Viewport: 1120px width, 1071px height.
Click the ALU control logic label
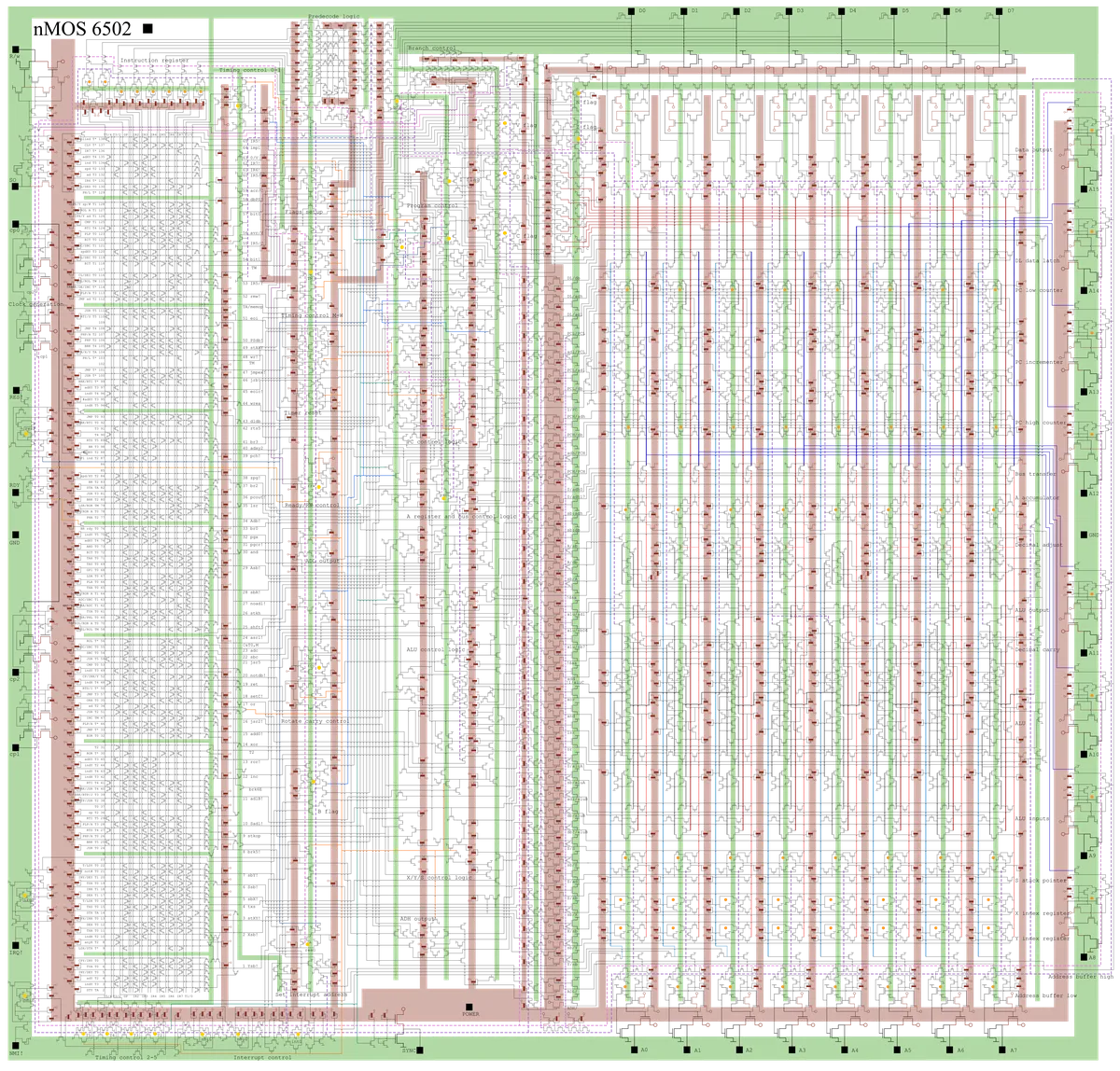(x=436, y=649)
